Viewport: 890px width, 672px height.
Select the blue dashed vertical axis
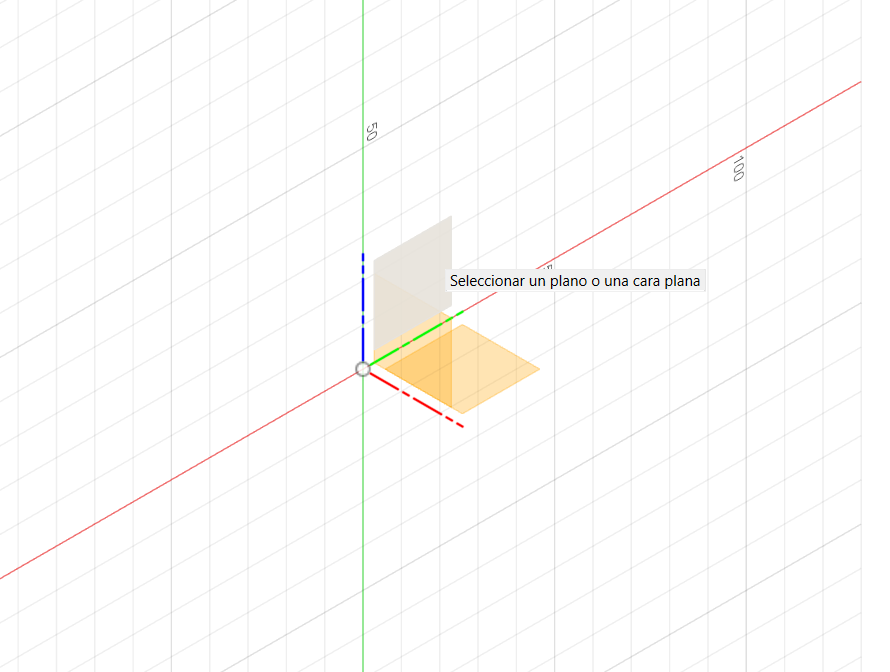click(x=363, y=306)
